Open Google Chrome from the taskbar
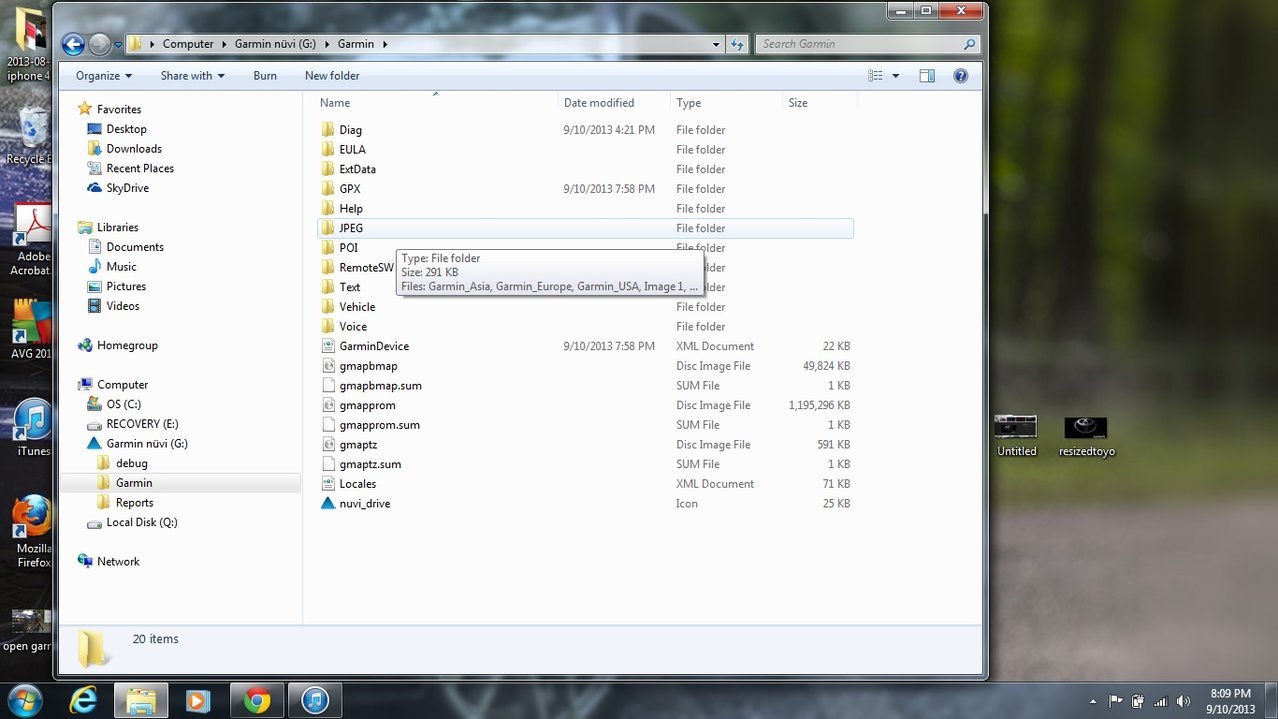The width and height of the screenshot is (1278, 719). (257, 700)
